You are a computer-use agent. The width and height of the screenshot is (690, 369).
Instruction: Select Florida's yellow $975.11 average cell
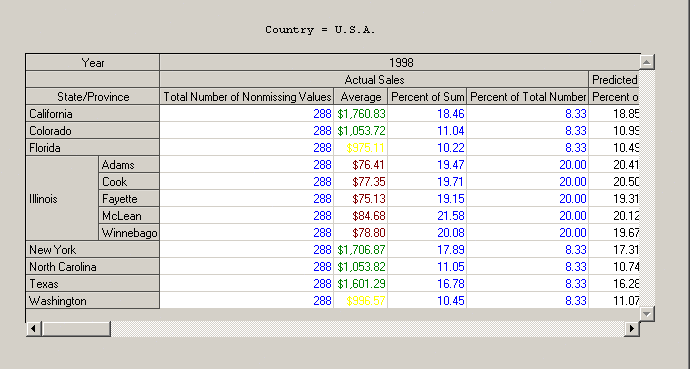[361, 147]
